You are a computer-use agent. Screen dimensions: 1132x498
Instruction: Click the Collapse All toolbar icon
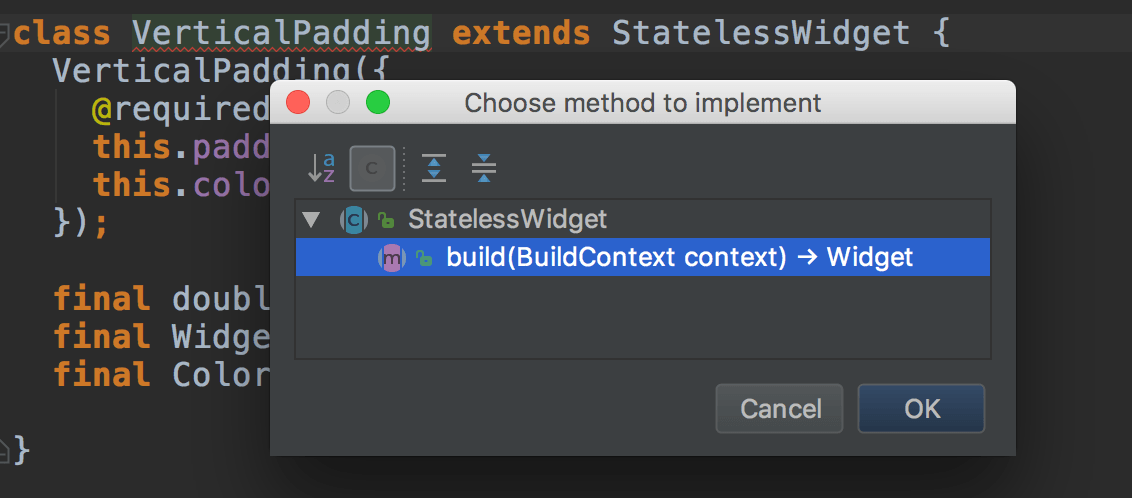[x=484, y=168]
